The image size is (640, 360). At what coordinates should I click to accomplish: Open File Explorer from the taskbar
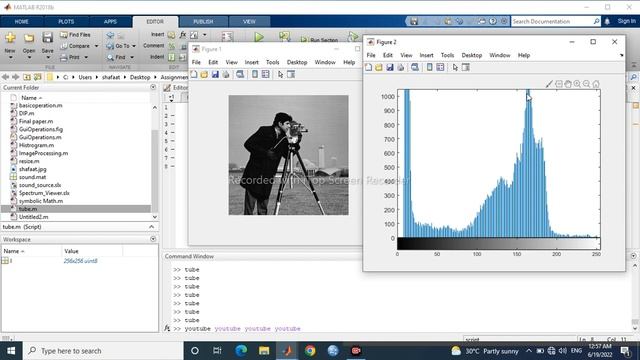pyautogui.click(x=264, y=351)
